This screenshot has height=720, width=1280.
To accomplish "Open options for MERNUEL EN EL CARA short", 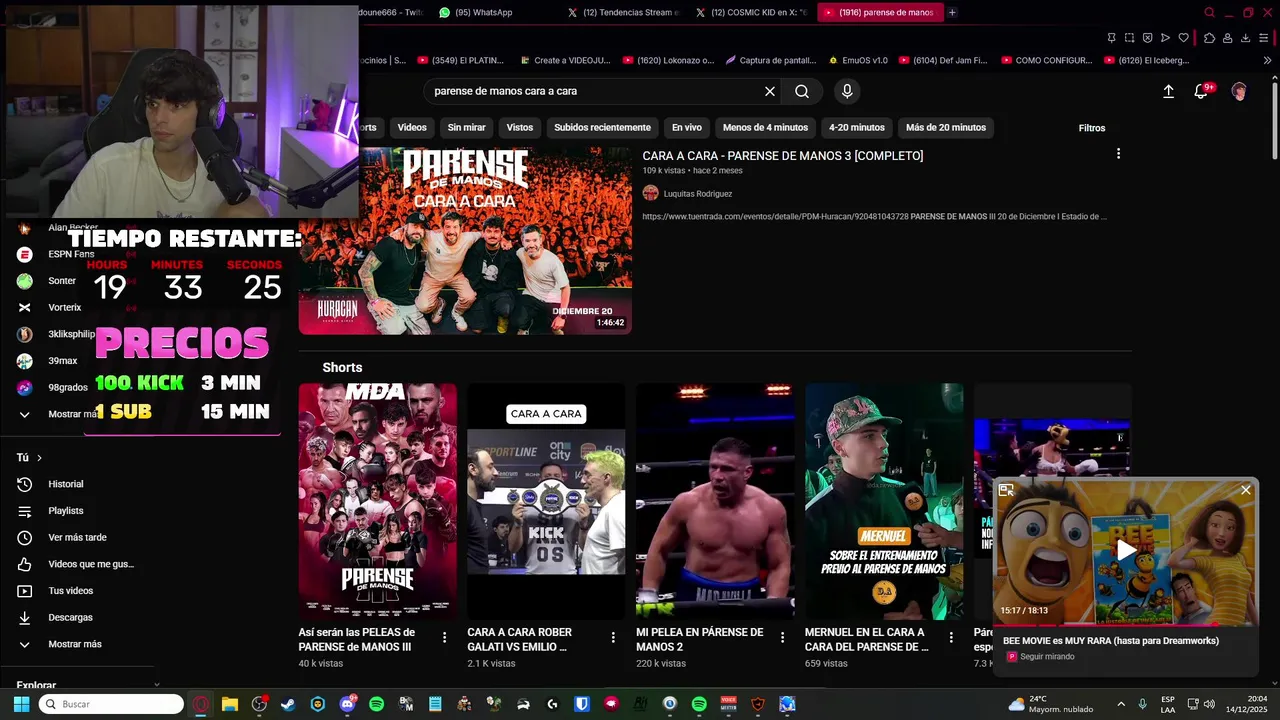I will pyautogui.click(x=952, y=637).
